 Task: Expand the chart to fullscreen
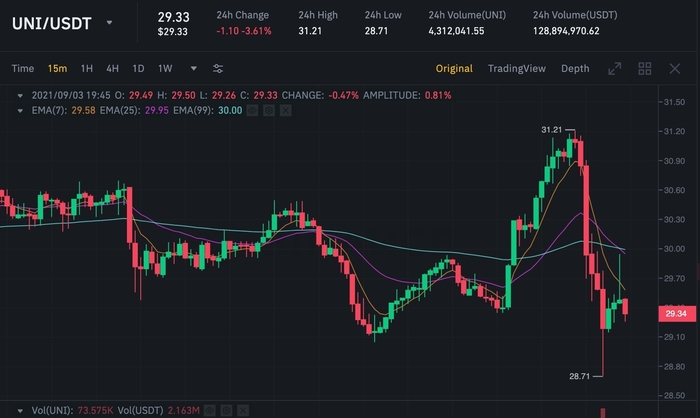[x=615, y=69]
